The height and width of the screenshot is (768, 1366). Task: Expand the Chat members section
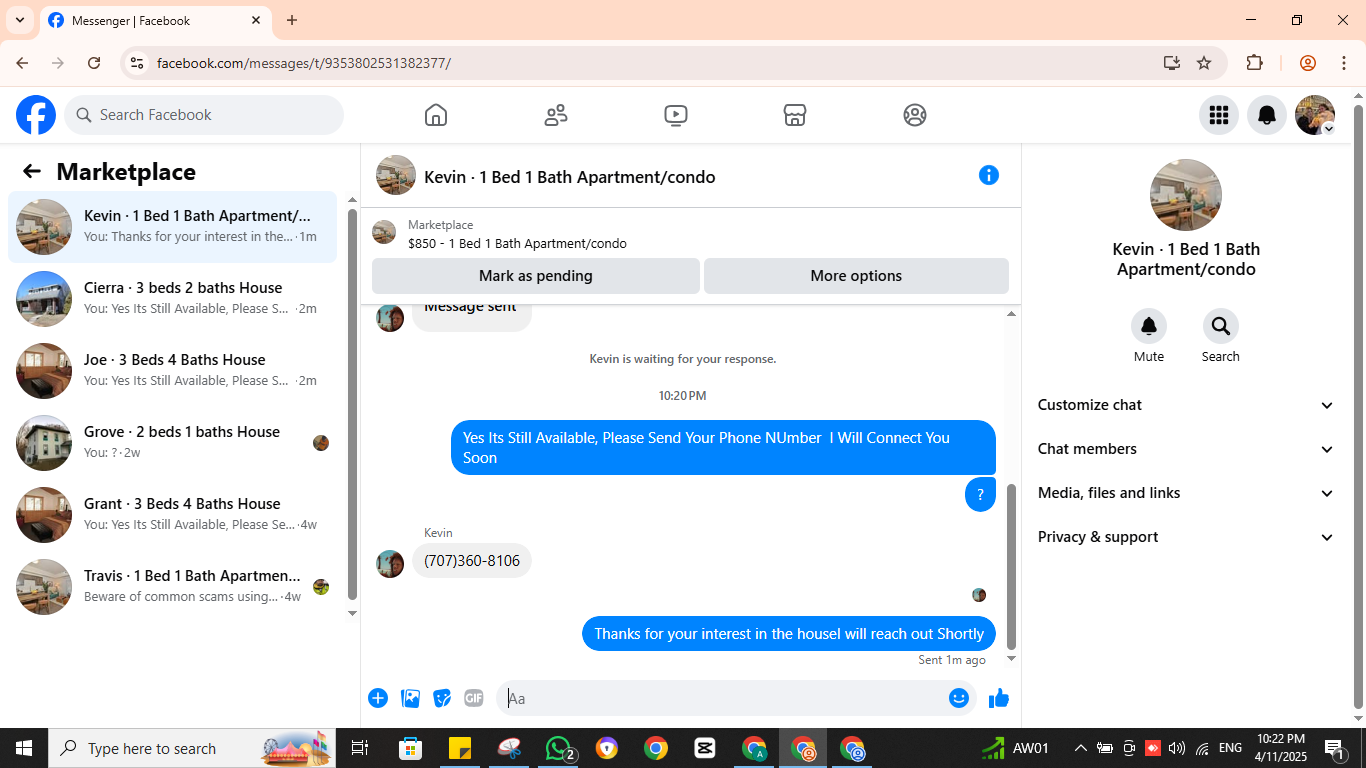pyautogui.click(x=1186, y=449)
